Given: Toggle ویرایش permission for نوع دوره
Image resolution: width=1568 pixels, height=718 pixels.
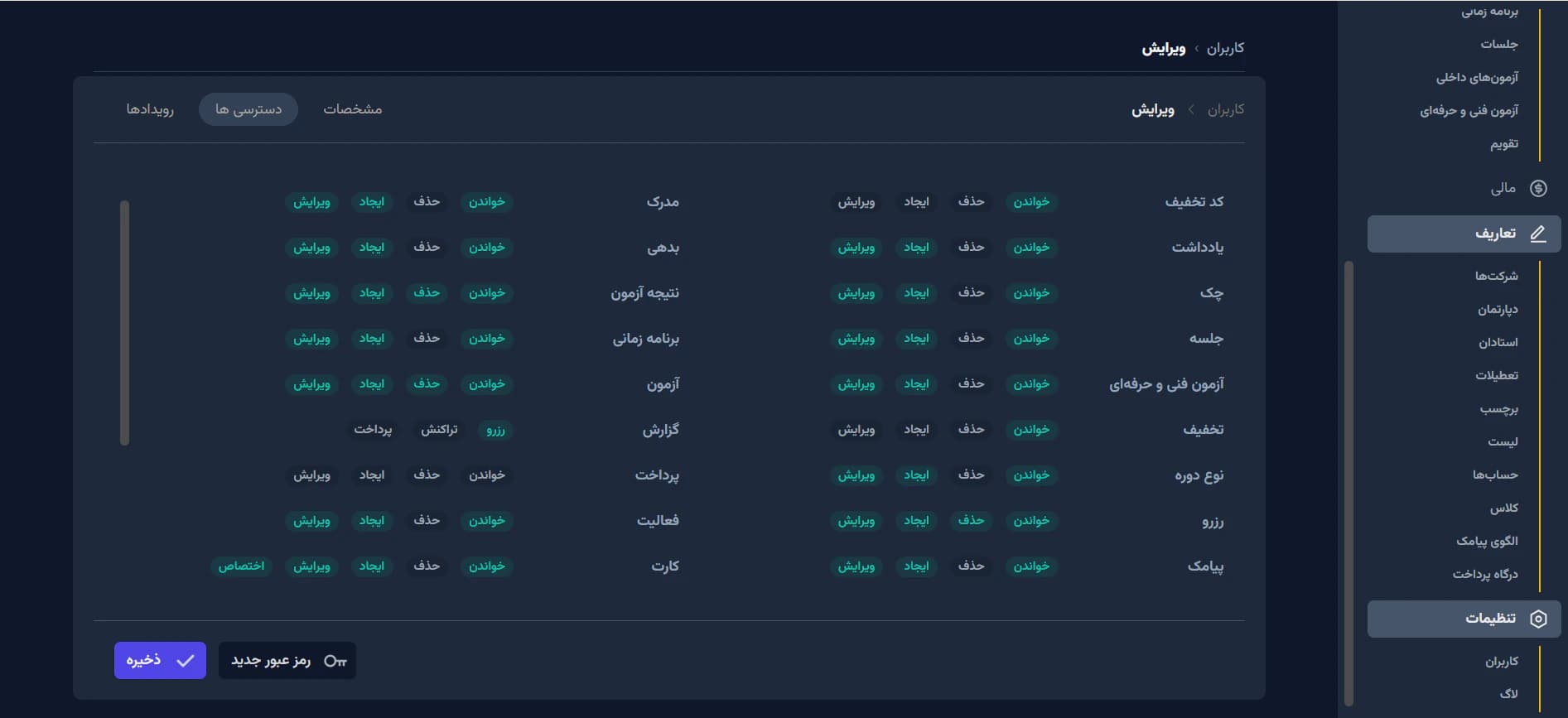Looking at the screenshot, I should (x=856, y=475).
